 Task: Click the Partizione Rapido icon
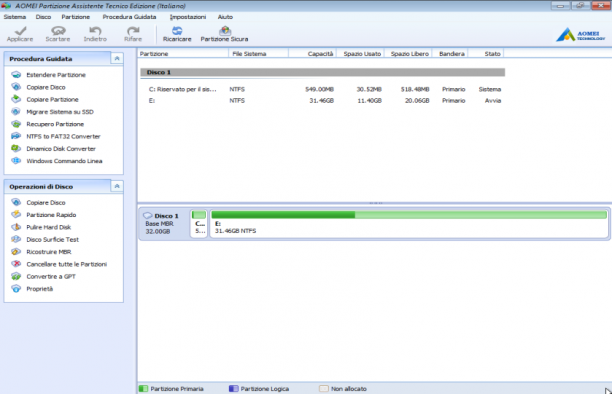[x=16, y=214]
